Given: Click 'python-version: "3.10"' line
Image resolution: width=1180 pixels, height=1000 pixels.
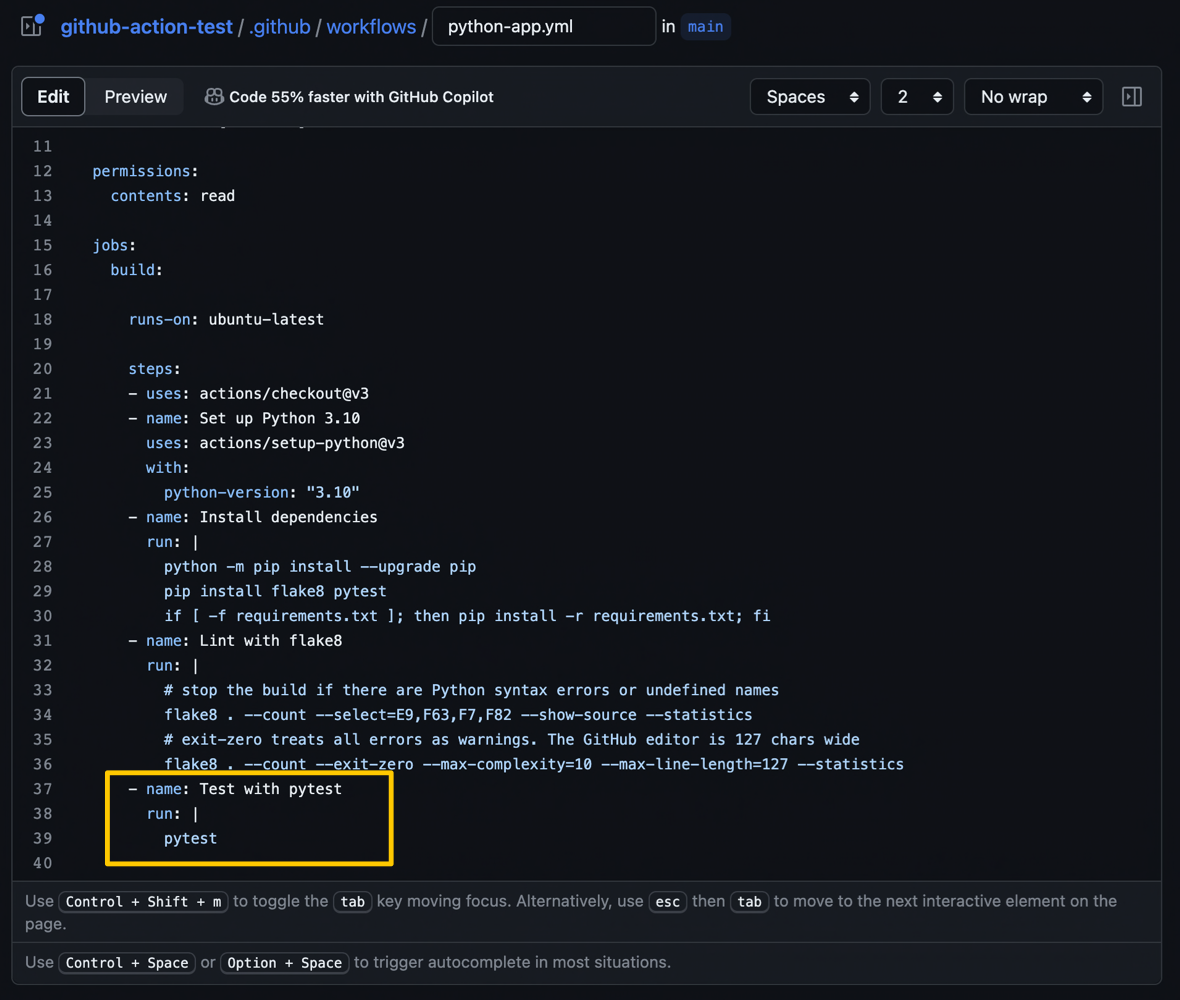Looking at the screenshot, I should click(x=262, y=492).
